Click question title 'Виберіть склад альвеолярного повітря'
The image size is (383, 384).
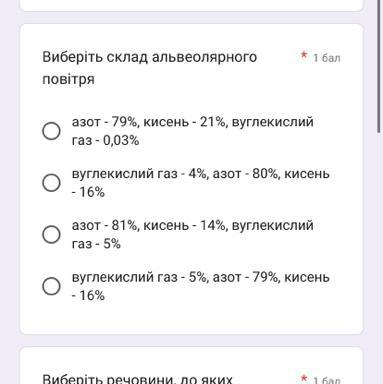click(x=149, y=68)
